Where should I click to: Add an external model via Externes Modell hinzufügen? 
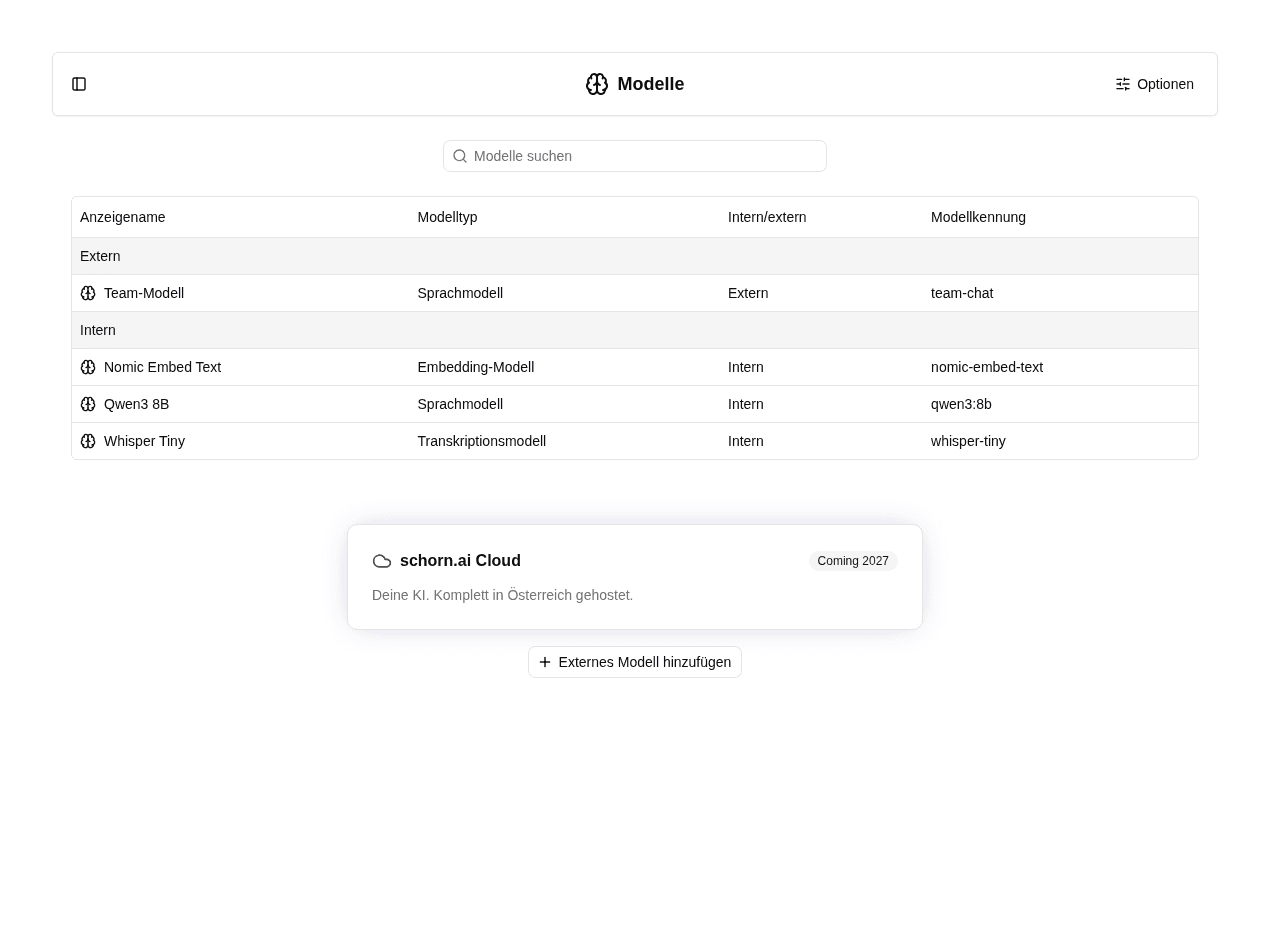click(635, 662)
